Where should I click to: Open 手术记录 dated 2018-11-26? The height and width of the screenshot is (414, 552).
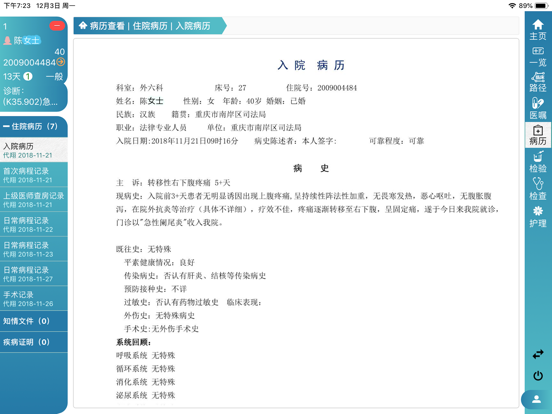coord(34,299)
